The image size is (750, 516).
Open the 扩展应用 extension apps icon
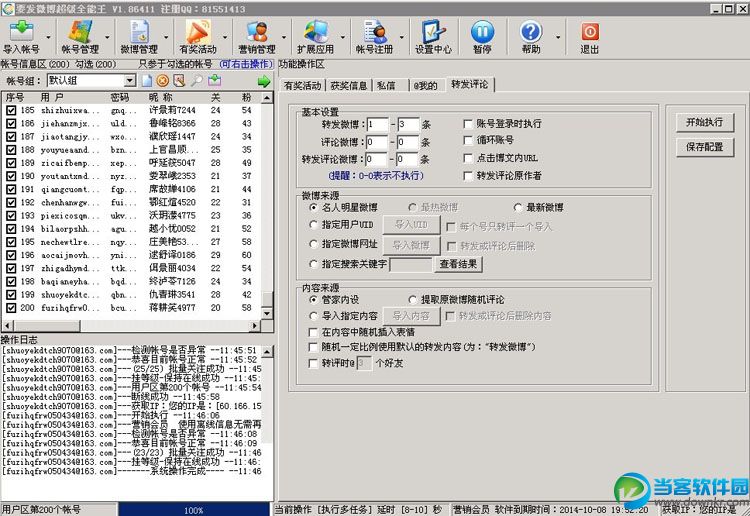315,37
